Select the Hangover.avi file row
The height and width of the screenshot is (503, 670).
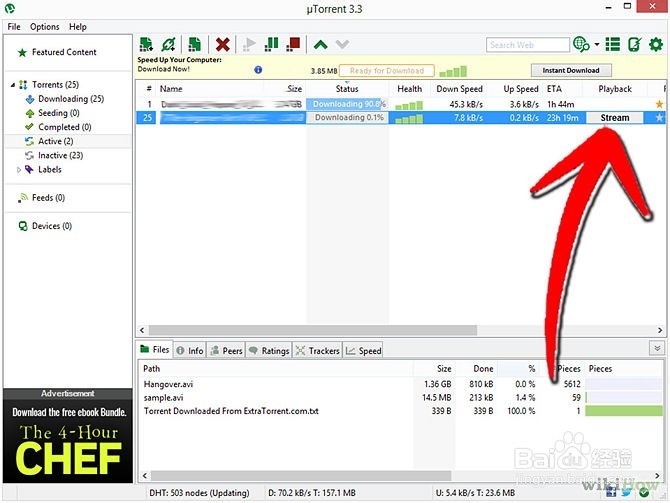coord(401,384)
